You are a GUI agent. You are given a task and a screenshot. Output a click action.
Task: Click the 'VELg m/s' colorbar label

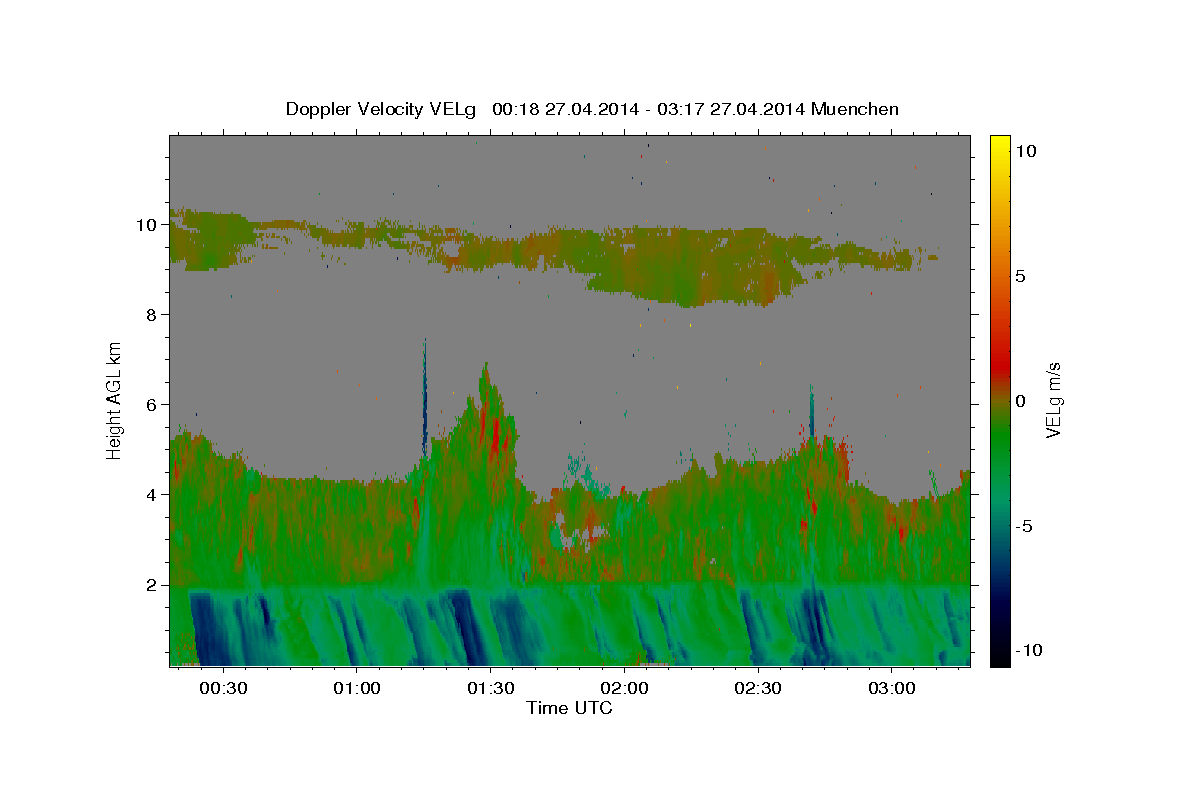pyautogui.click(x=1053, y=401)
